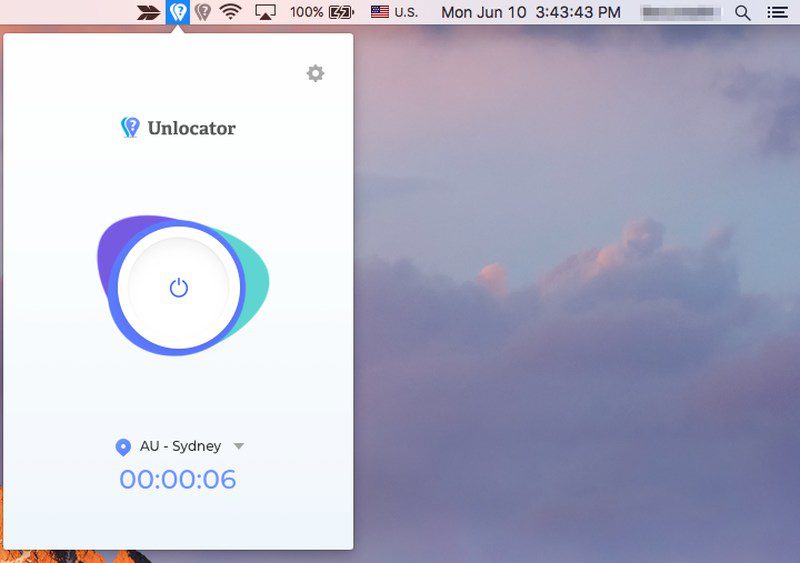800x563 pixels.
Task: Click the battery 100% status
Action: [x=322, y=12]
